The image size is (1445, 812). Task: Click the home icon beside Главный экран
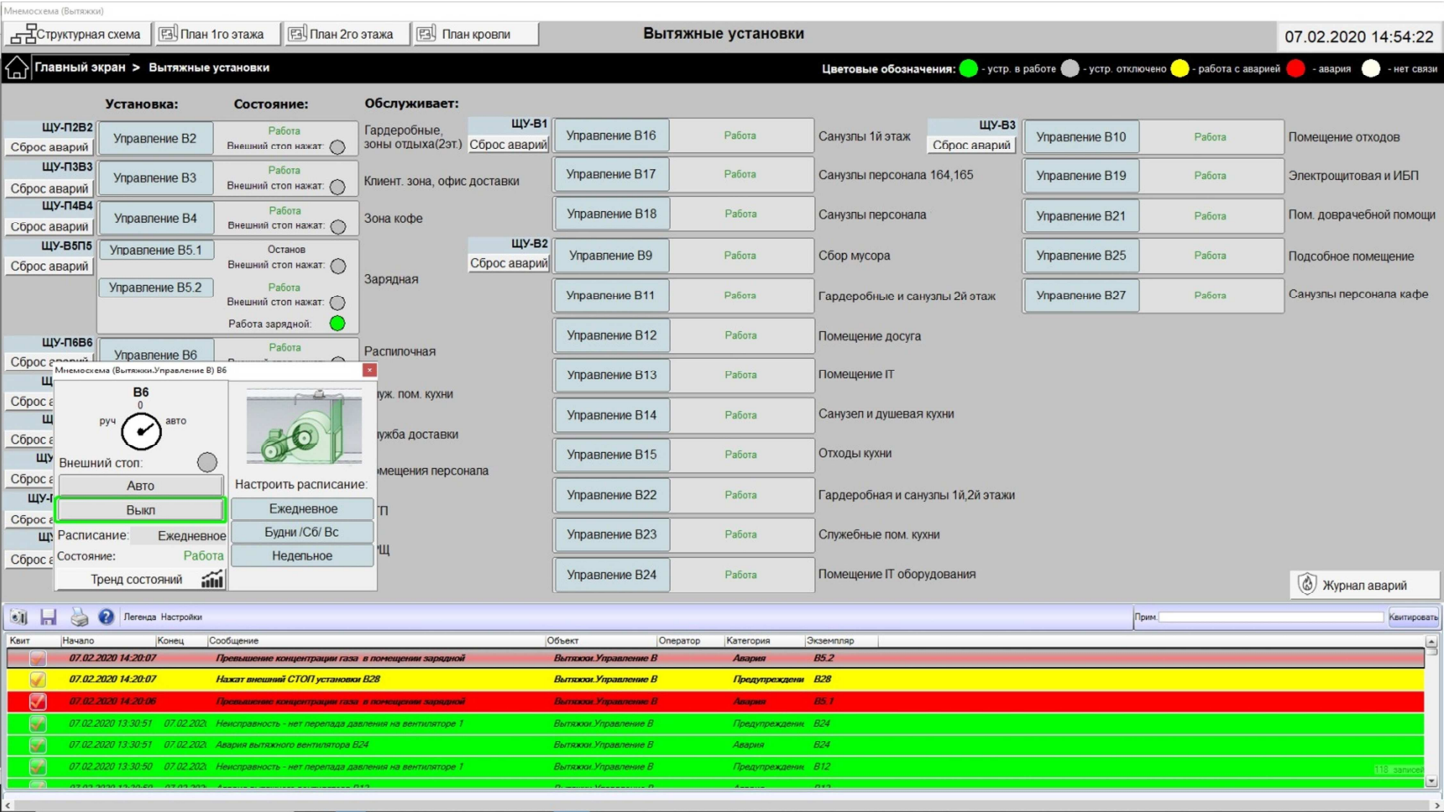click(17, 68)
